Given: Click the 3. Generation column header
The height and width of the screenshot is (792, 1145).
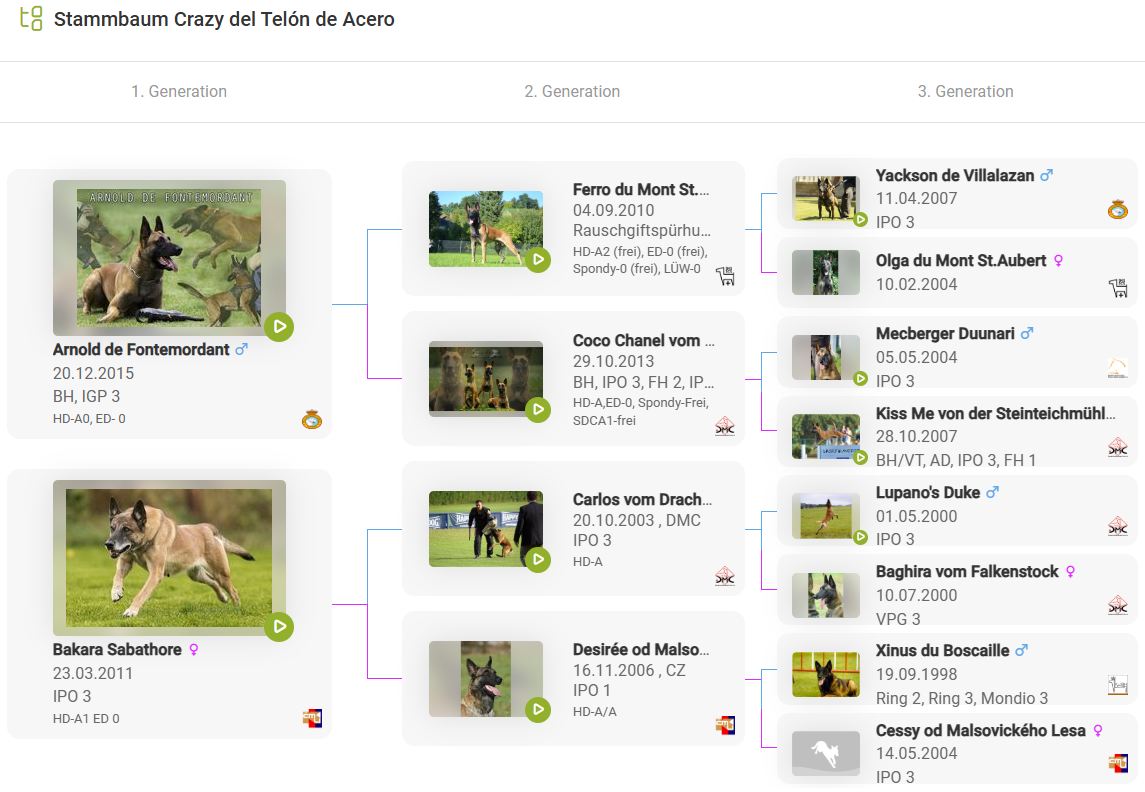Looking at the screenshot, I should coord(965,92).
